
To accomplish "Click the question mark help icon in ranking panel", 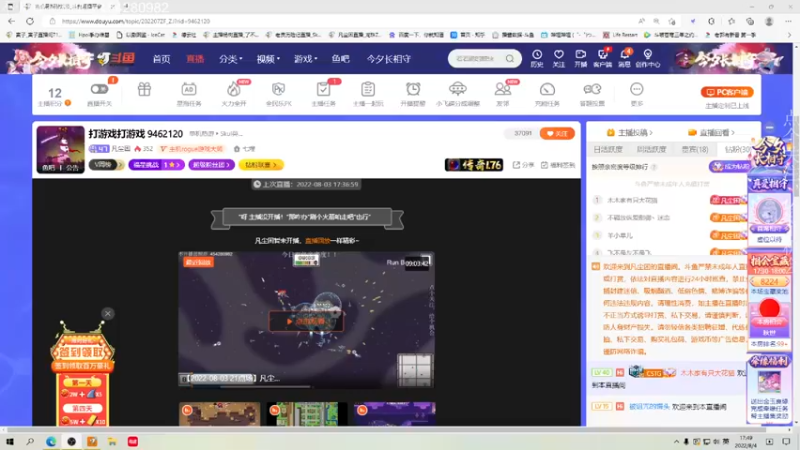I will pos(654,167).
